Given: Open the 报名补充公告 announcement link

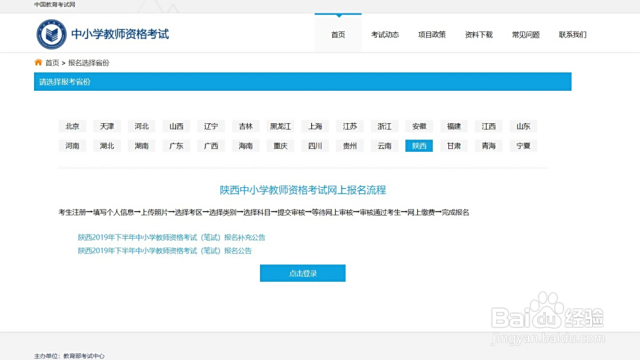Looking at the screenshot, I should [171, 238].
